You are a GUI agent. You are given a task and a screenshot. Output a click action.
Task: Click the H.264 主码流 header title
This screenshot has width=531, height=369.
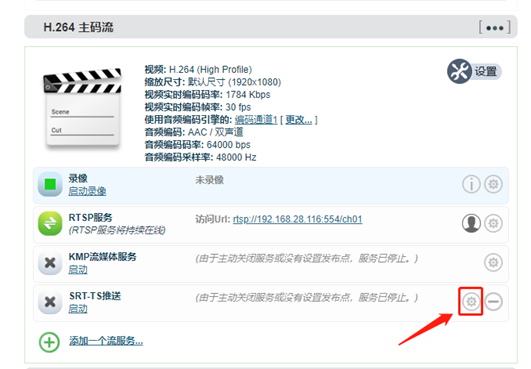[79, 27]
